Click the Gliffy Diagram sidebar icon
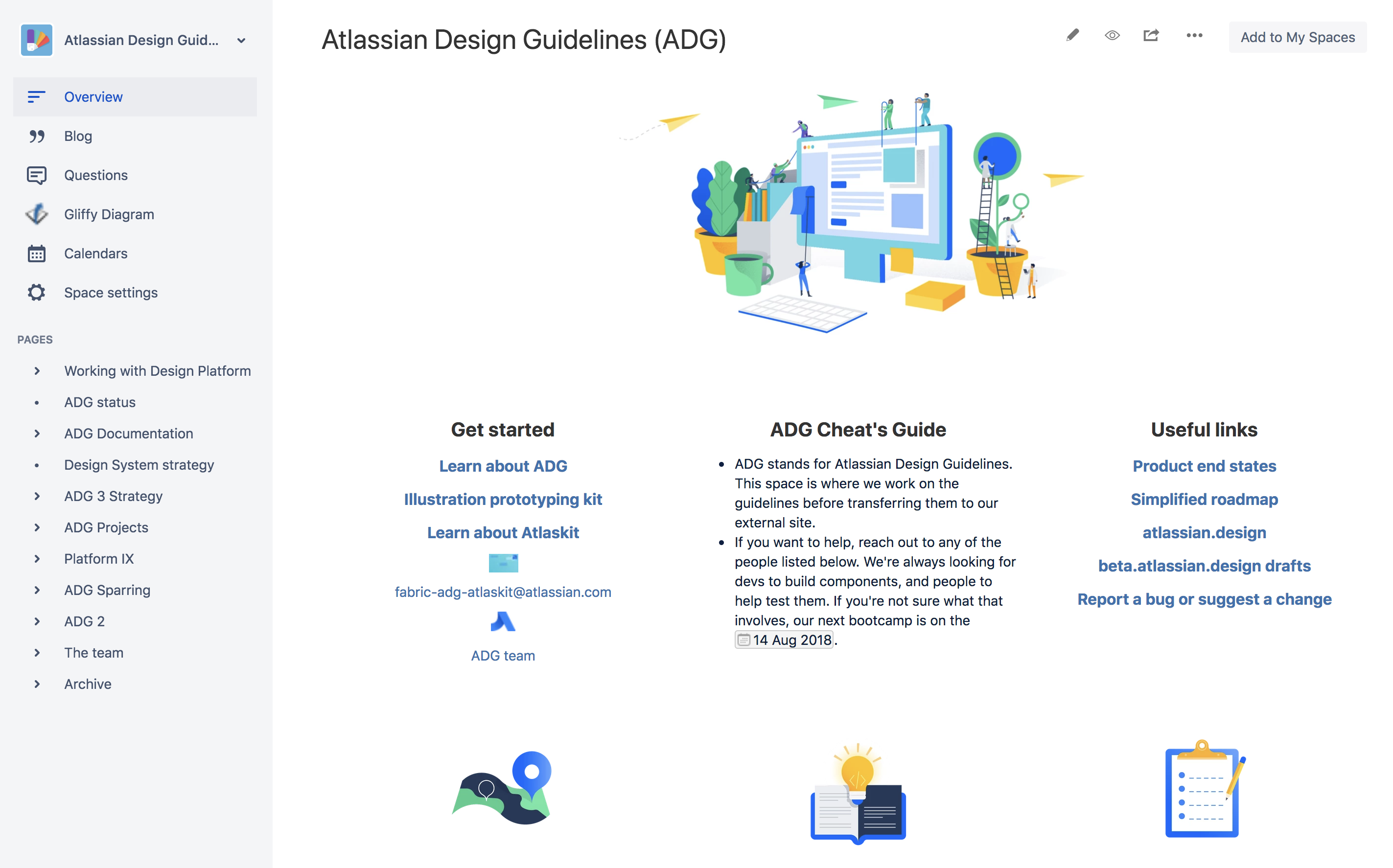This screenshot has width=1393, height=868. 35,214
